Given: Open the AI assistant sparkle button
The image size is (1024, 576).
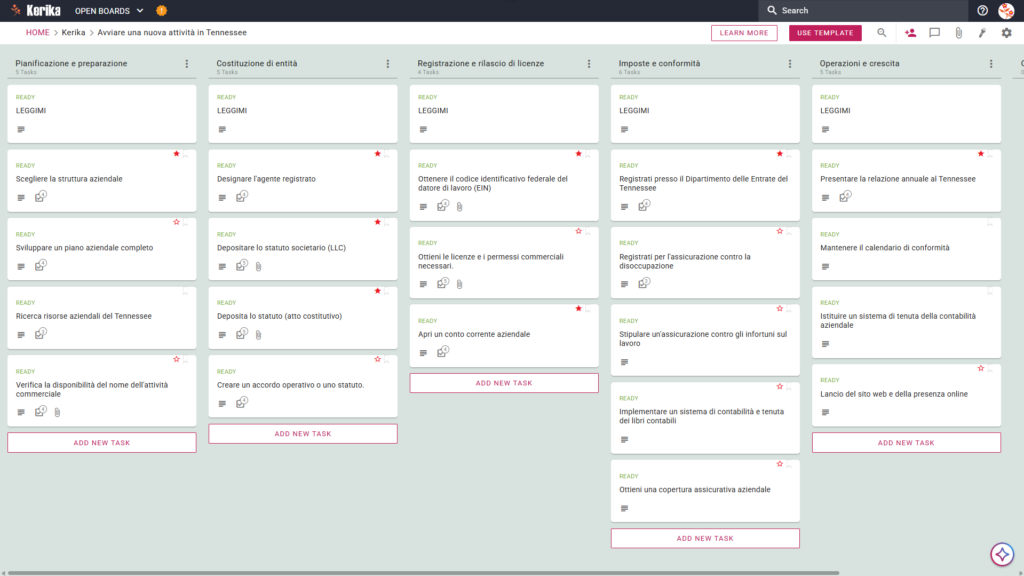Looking at the screenshot, I should click(x=1002, y=554).
